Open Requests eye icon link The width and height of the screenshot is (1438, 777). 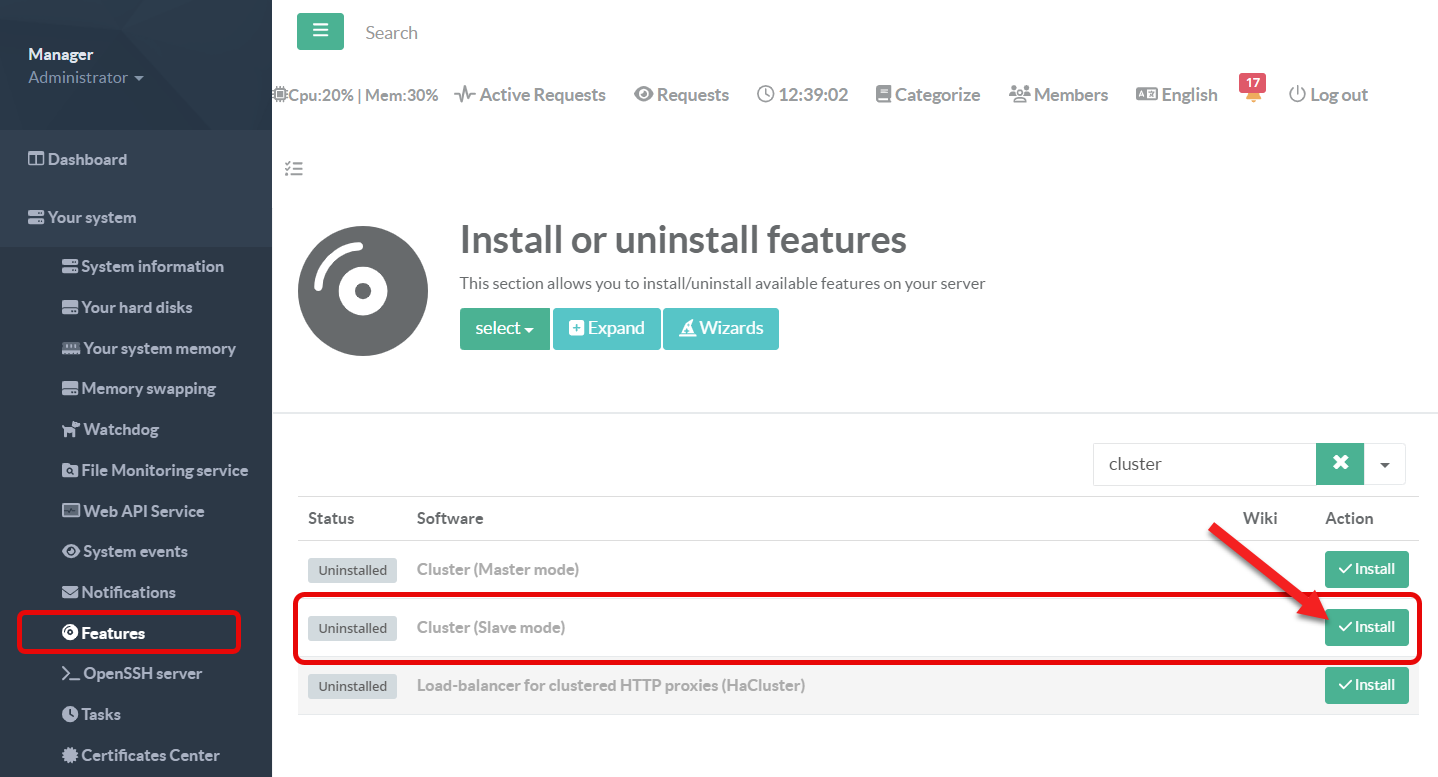click(681, 95)
